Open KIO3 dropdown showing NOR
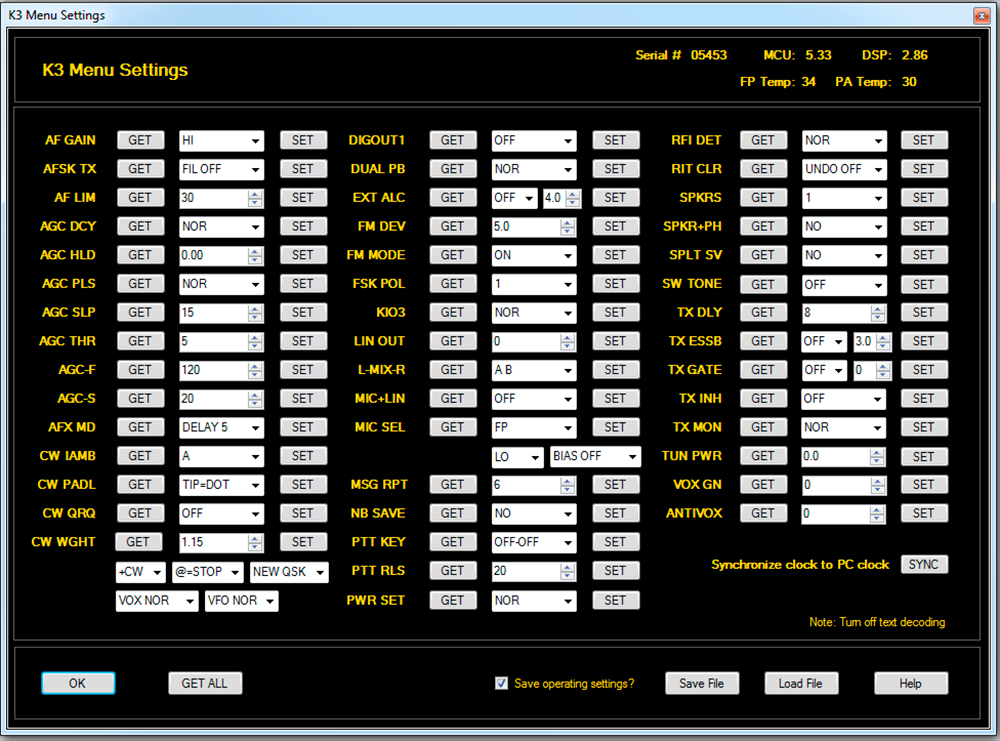This screenshot has width=1000, height=741. [534, 312]
